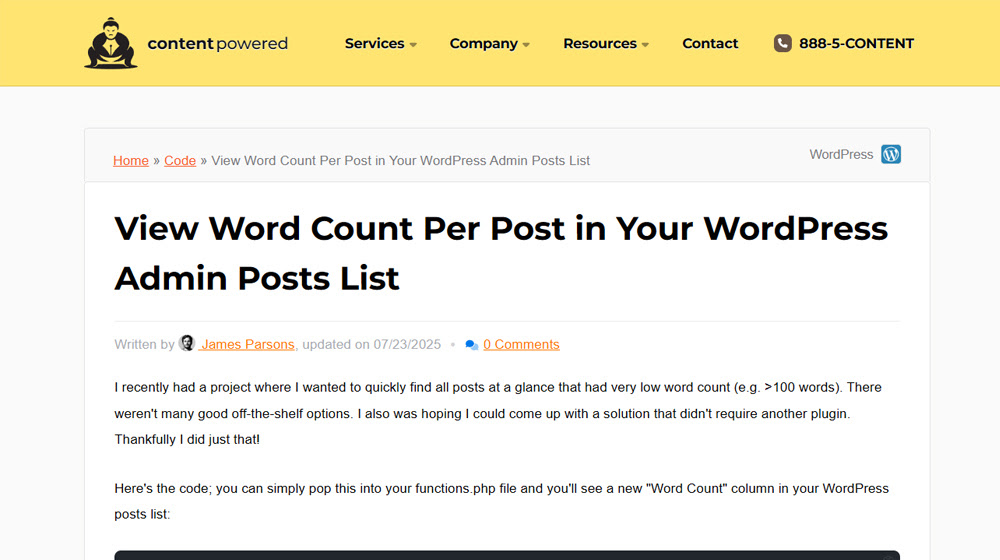Click the WordPress logo icon in the breadcrumb bar
This screenshot has height=560, width=1000.
click(891, 154)
